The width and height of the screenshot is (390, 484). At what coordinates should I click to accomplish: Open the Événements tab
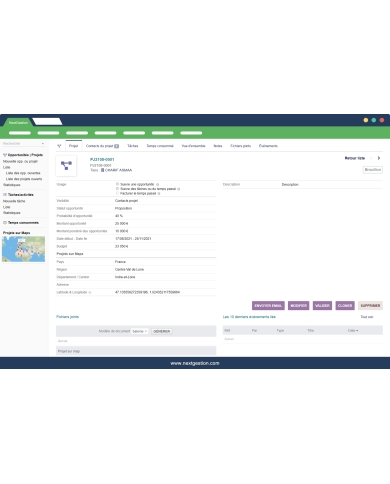268,146
